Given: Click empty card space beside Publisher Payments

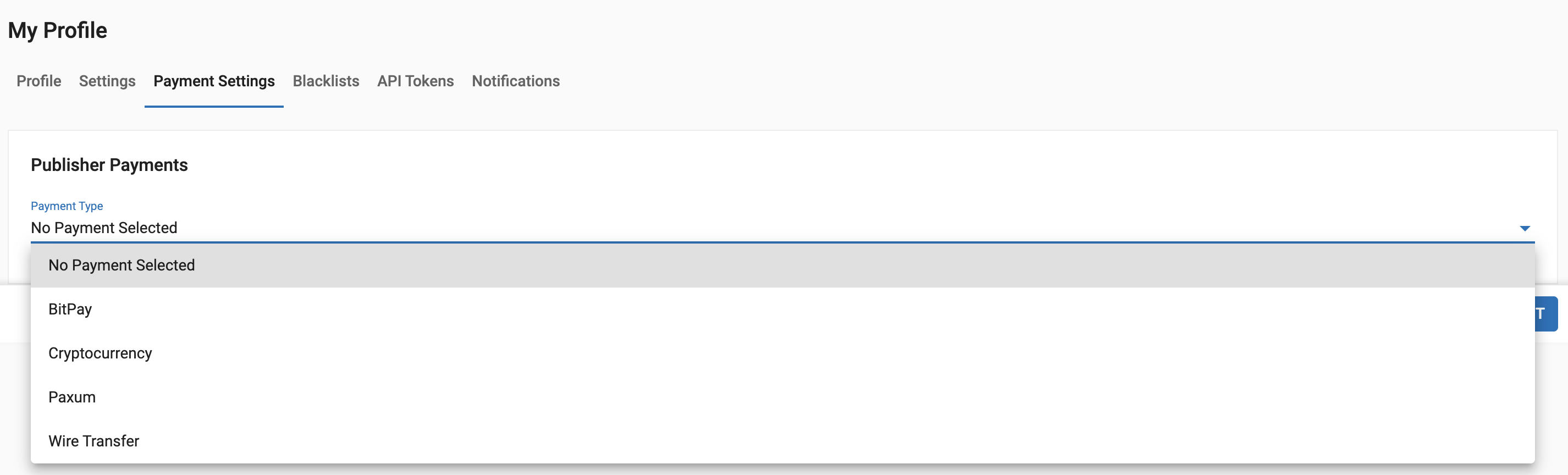Looking at the screenshot, I should tap(852, 165).
